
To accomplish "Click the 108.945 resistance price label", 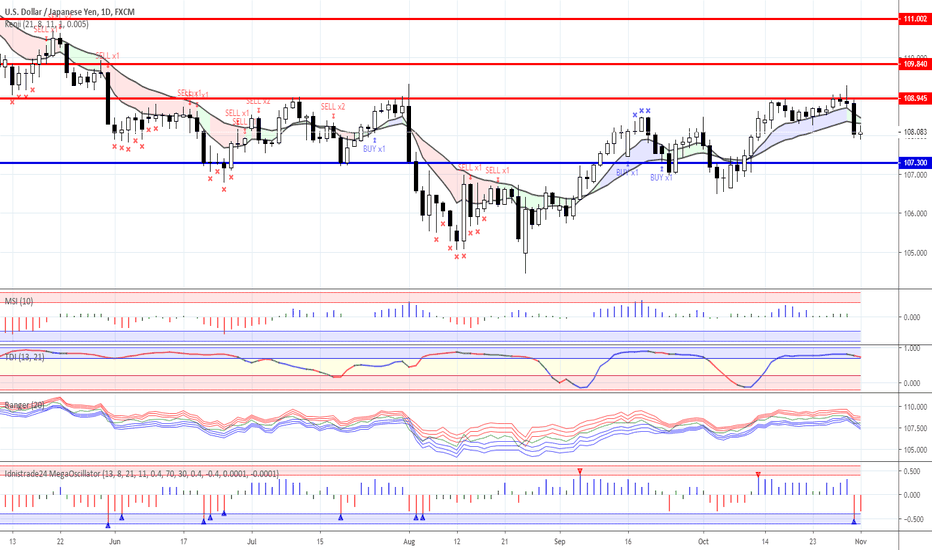I will point(915,98).
